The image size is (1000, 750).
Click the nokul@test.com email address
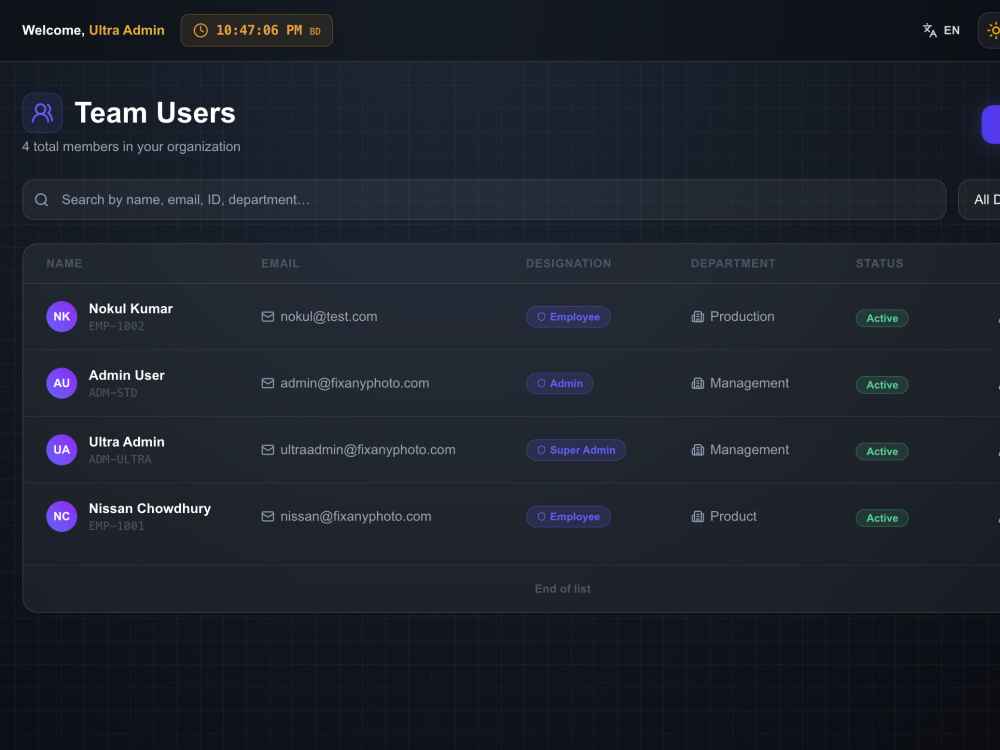pos(328,316)
